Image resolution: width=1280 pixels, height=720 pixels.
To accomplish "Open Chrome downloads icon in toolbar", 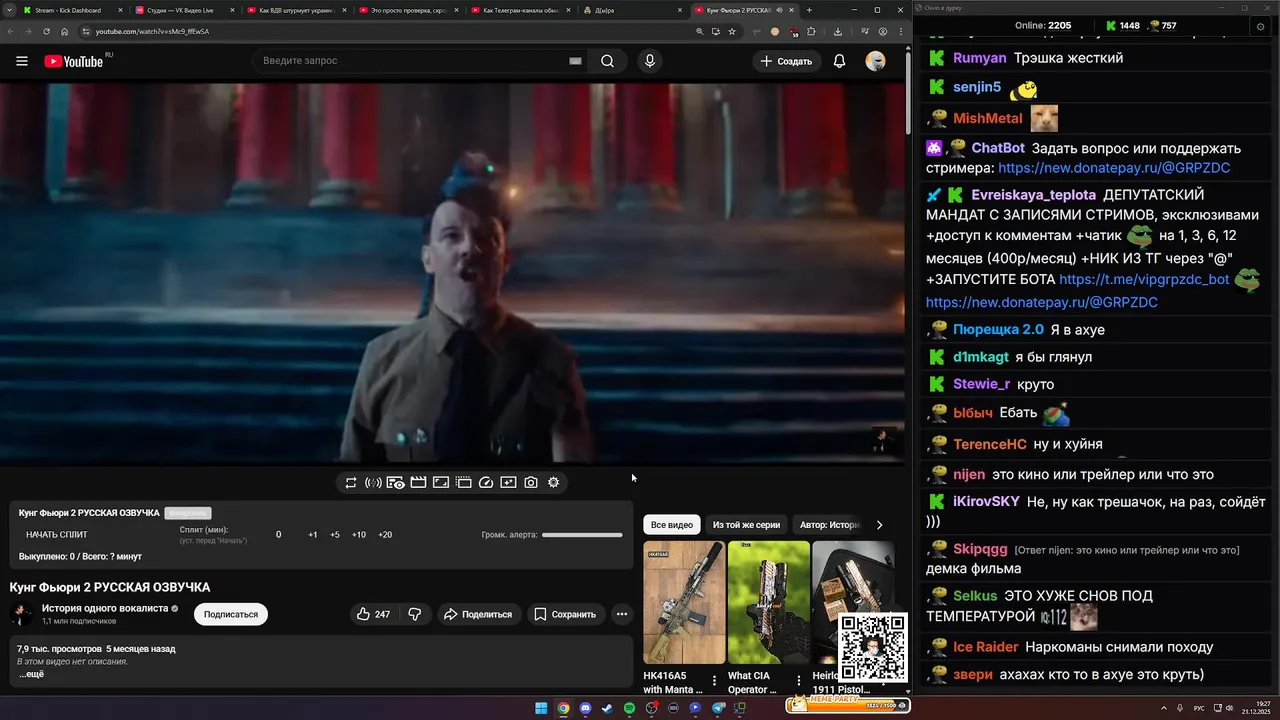I will click(838, 31).
